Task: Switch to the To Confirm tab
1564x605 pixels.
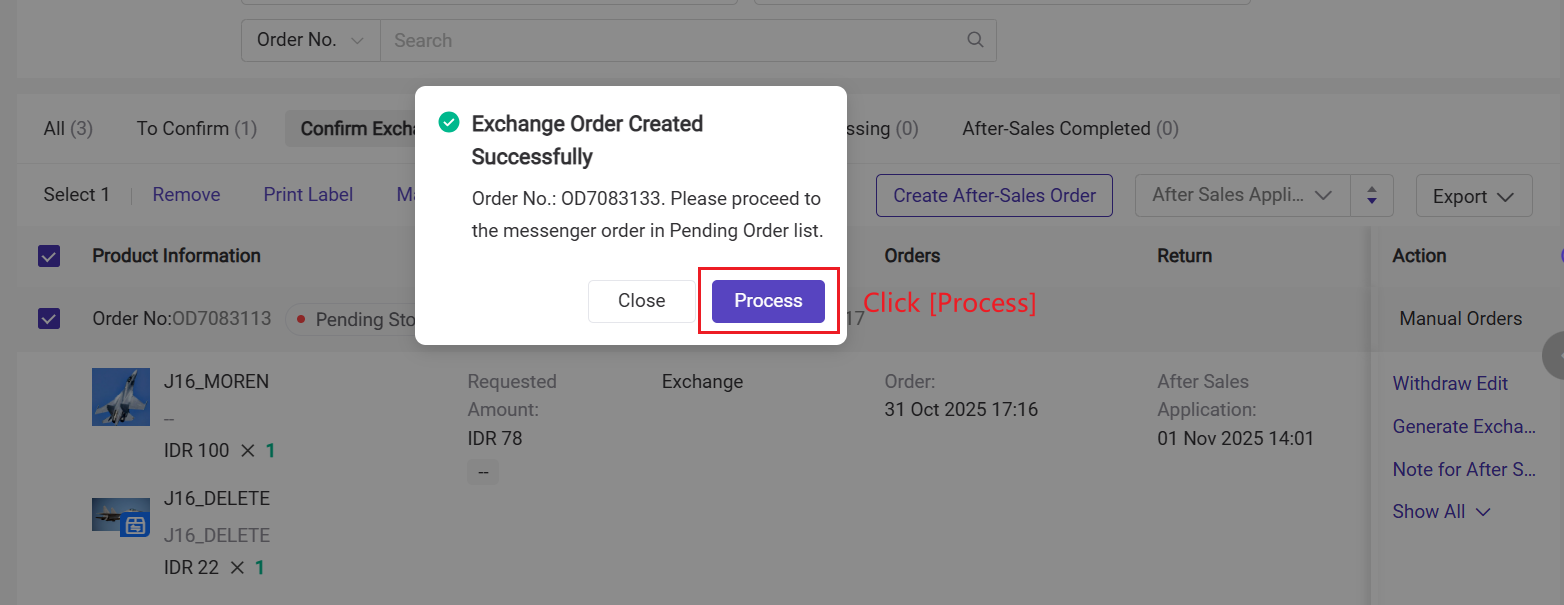Action: 196,129
